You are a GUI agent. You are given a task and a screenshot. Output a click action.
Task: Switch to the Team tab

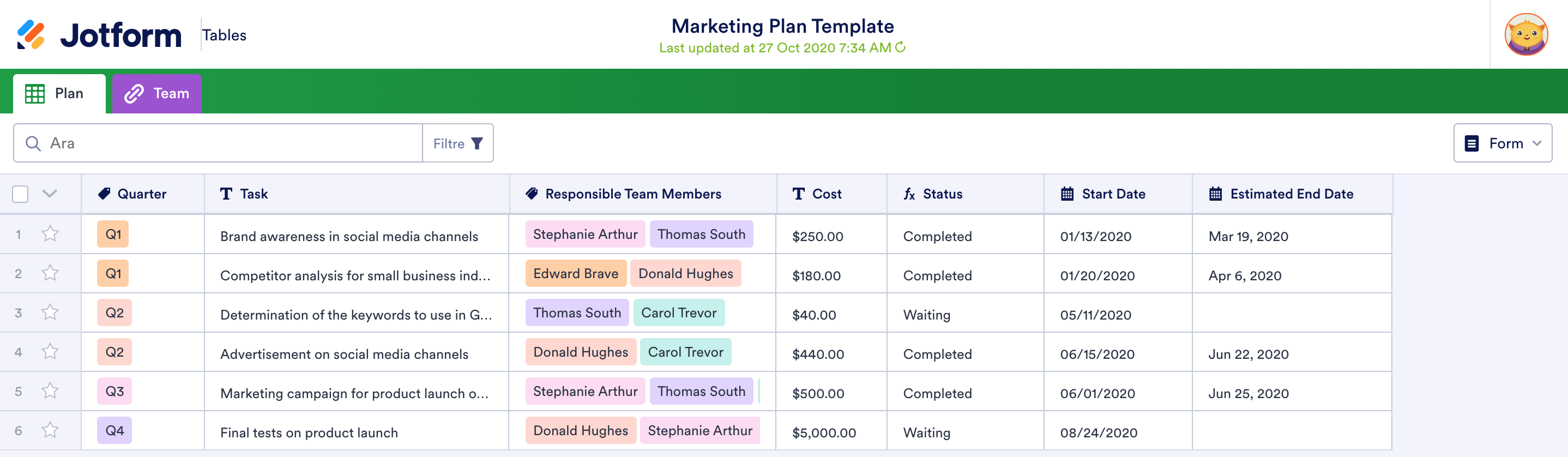click(157, 94)
